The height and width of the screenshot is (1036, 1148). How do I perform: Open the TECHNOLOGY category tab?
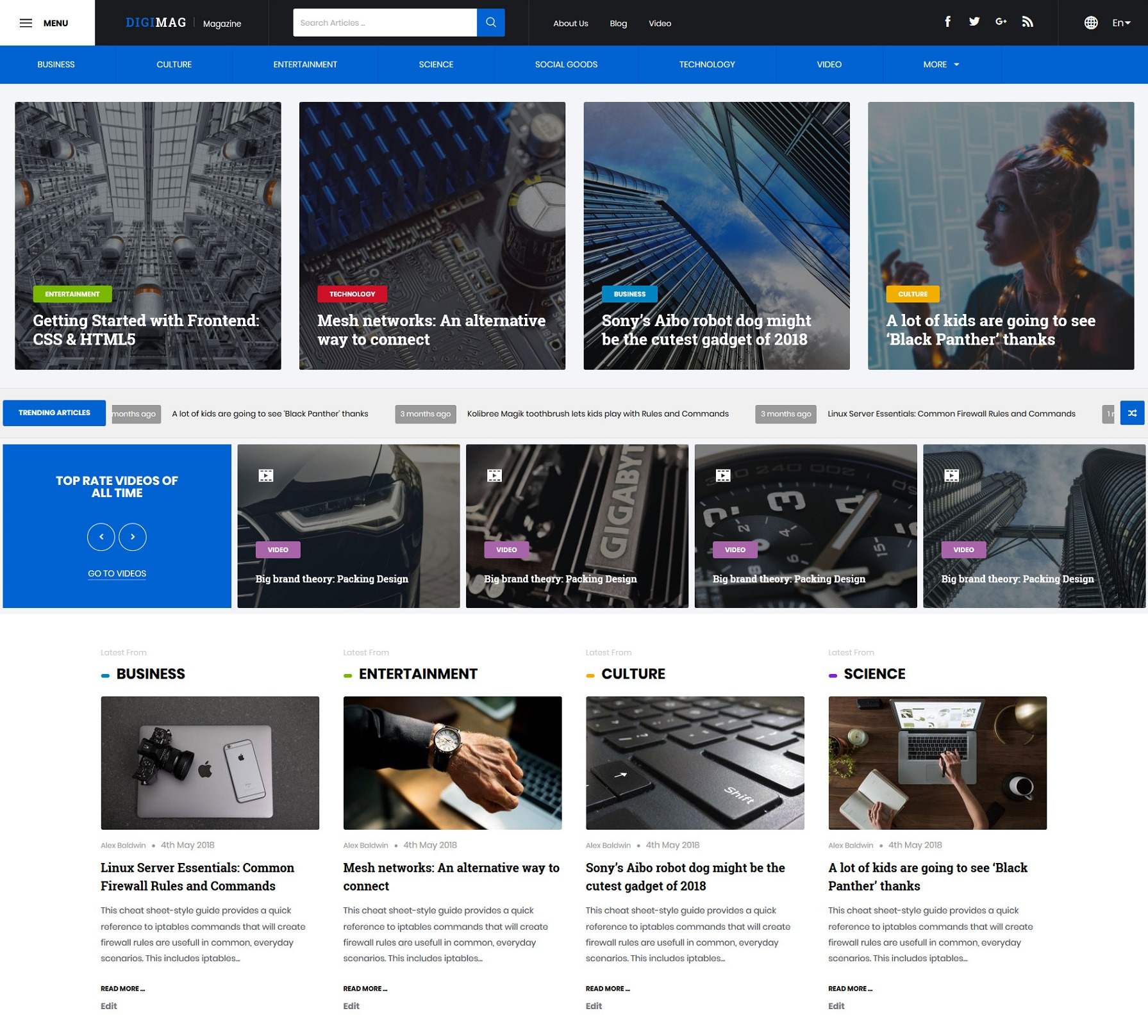tap(706, 65)
